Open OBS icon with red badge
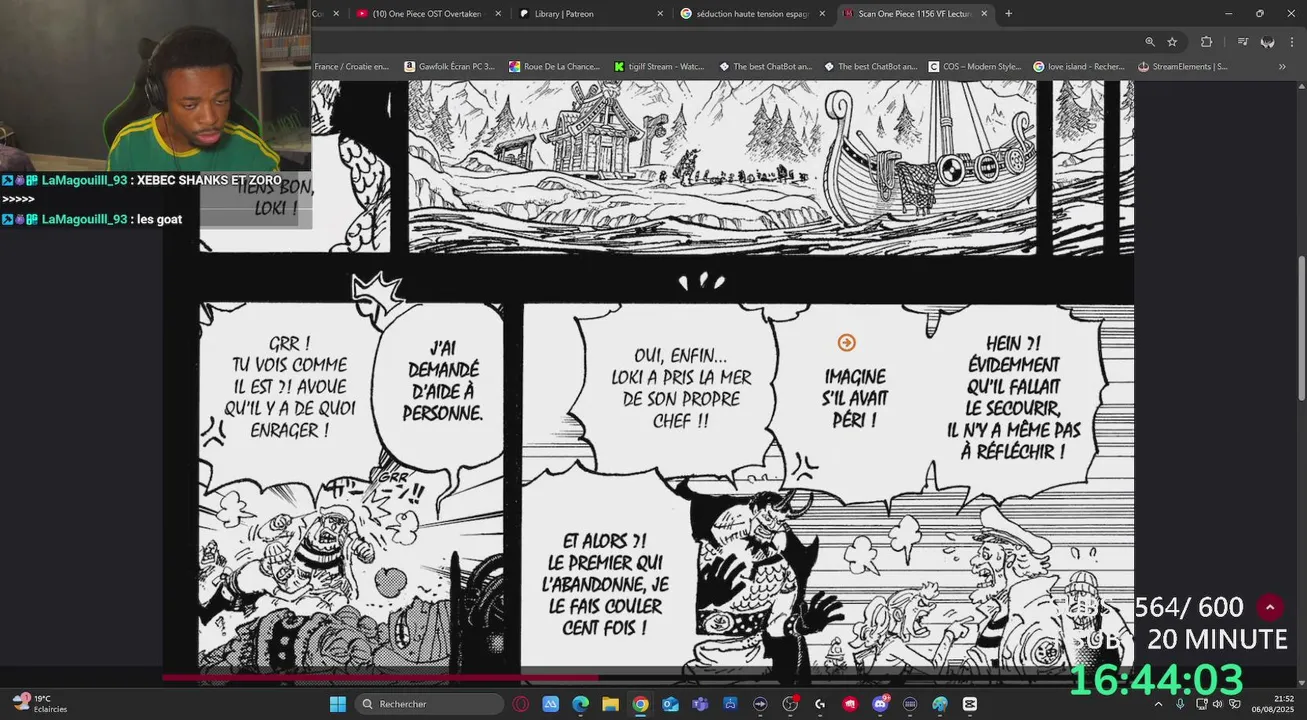Image resolution: width=1307 pixels, height=720 pixels. (790, 704)
